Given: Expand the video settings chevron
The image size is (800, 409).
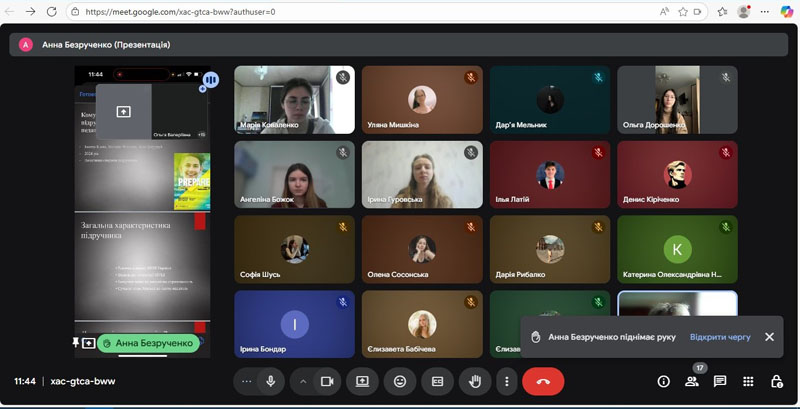Looking at the screenshot, I should [303, 381].
